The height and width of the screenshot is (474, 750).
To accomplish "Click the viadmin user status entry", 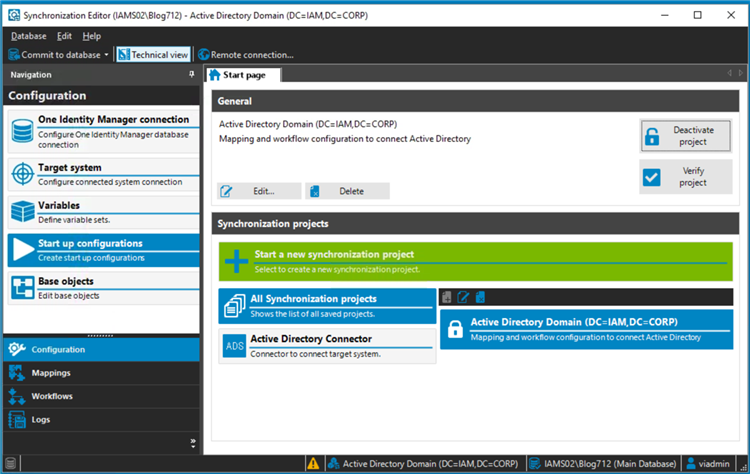I will [708, 463].
